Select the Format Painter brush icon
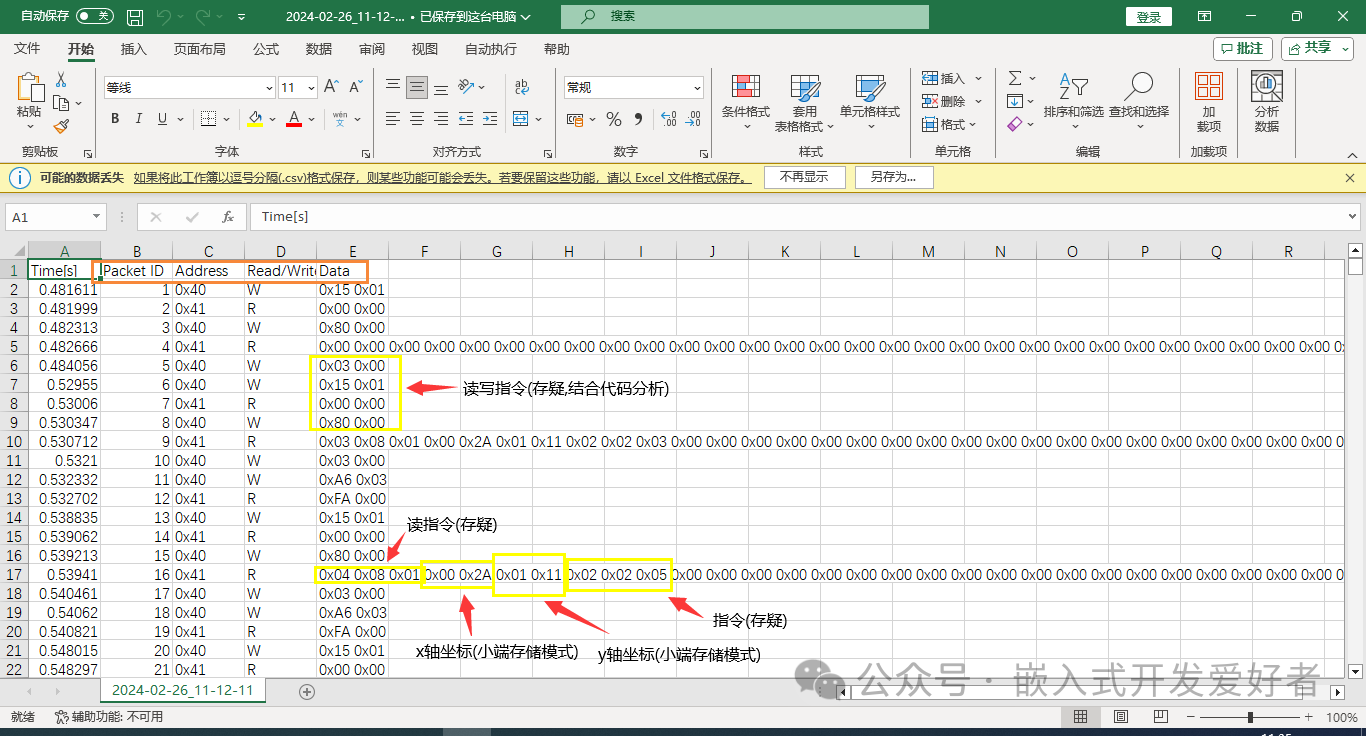1366x736 pixels. (61, 127)
